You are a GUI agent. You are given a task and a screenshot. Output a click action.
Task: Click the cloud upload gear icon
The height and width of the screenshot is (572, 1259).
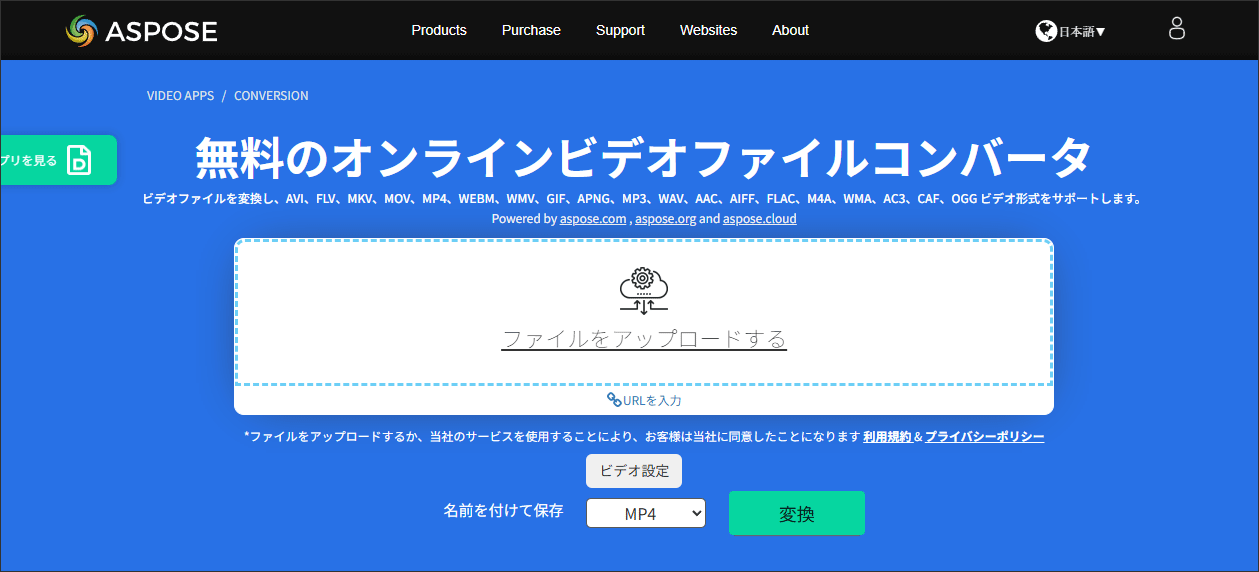coord(643,291)
